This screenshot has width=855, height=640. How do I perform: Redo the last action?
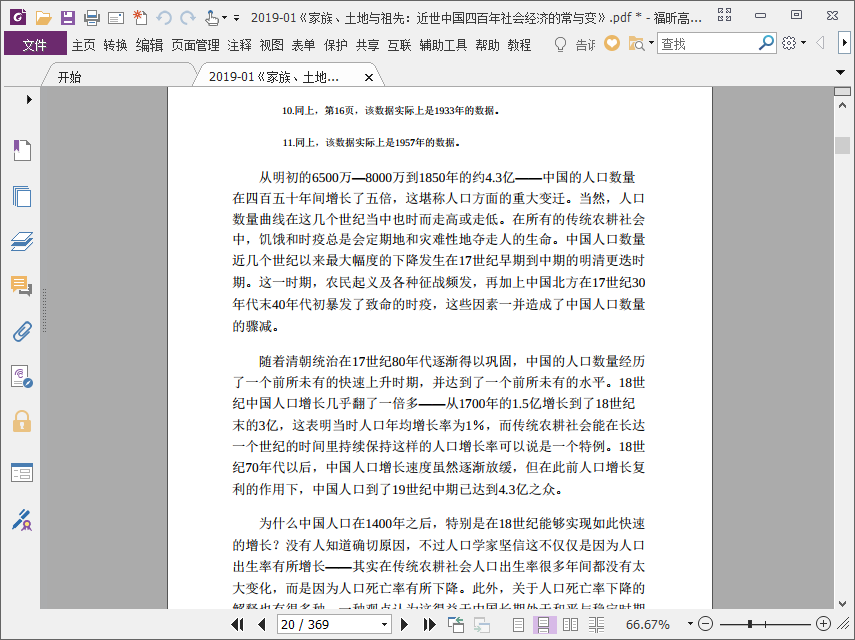188,18
